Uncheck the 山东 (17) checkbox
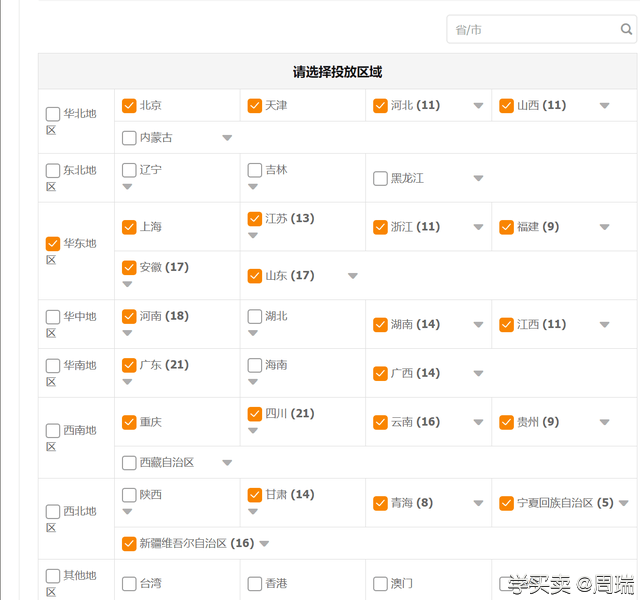 pos(255,276)
